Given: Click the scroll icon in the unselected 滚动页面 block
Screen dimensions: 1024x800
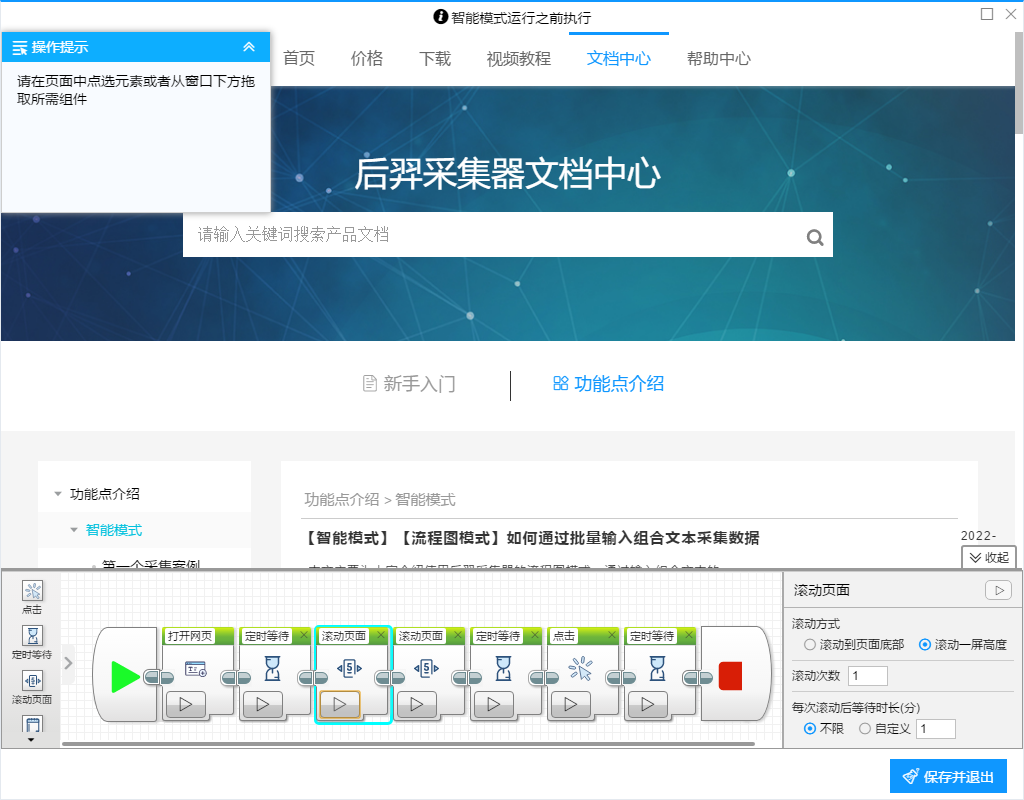Looking at the screenshot, I should click(x=426, y=668).
